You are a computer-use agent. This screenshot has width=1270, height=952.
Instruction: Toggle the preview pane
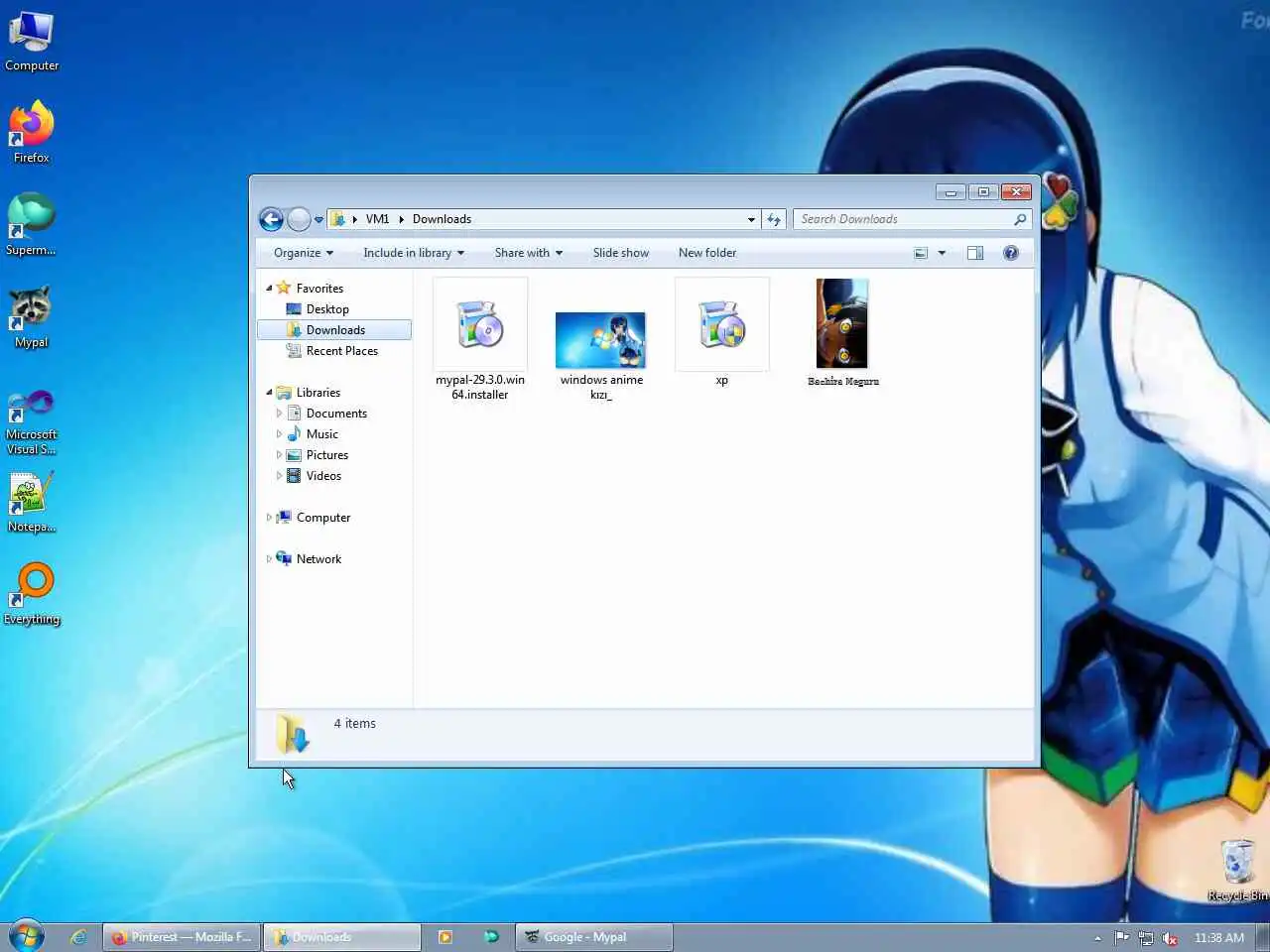coord(975,253)
